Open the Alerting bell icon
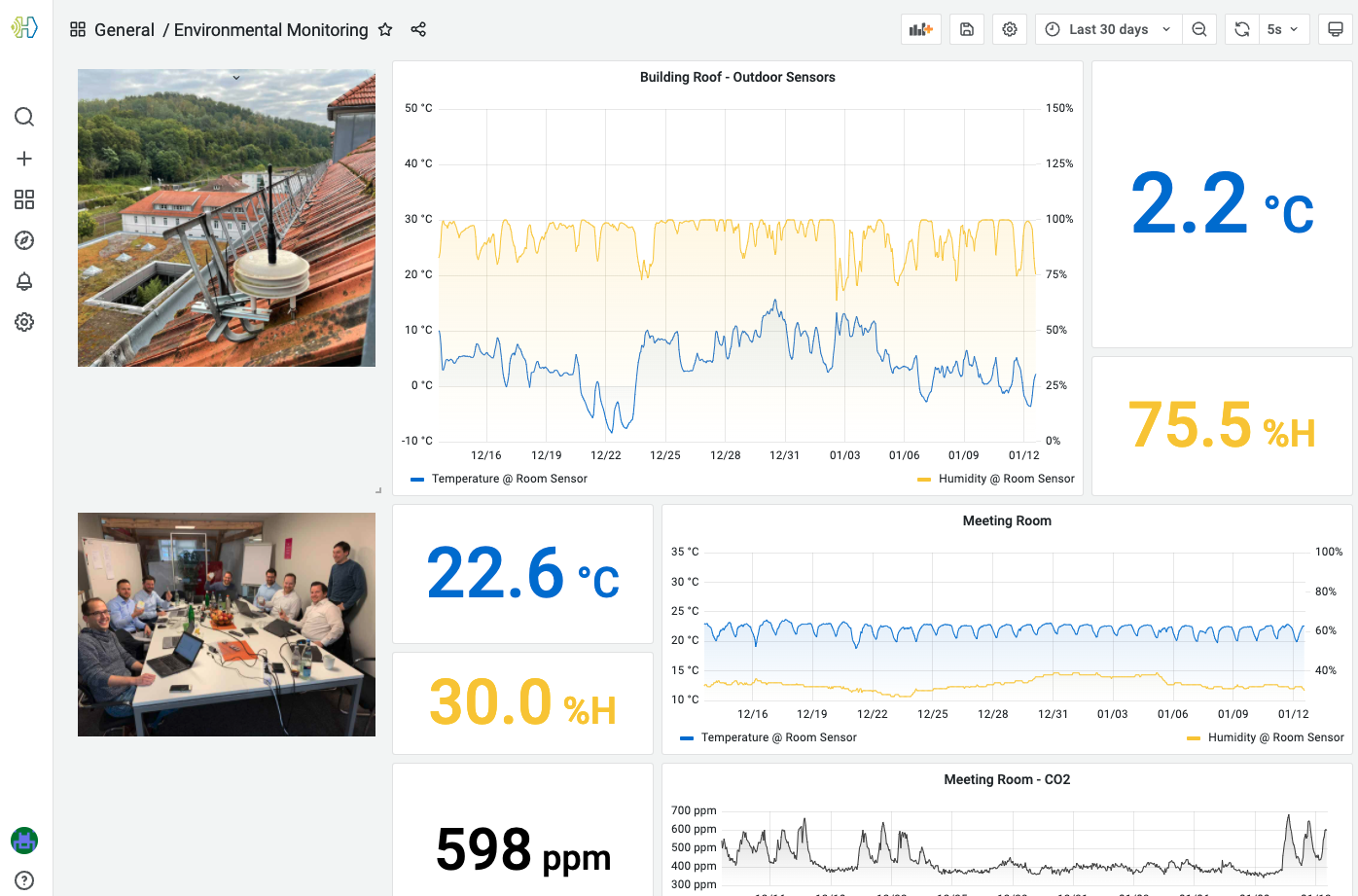Screen dimensions: 1358x896 (24, 281)
